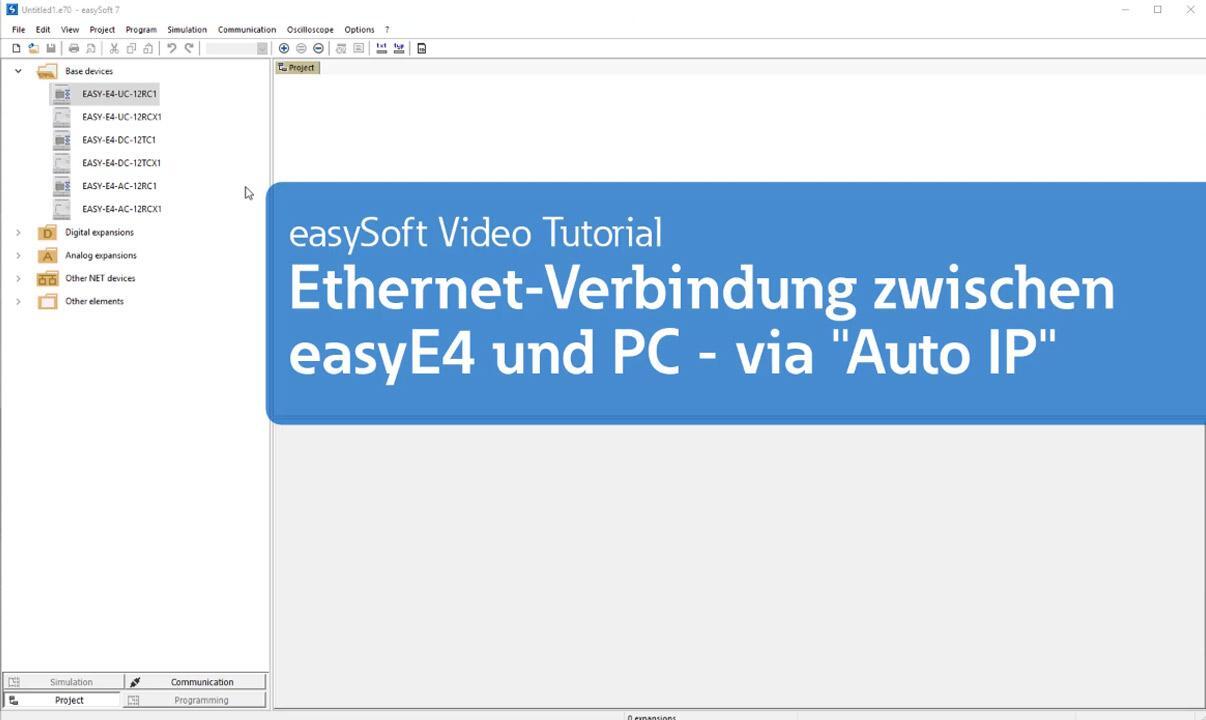Viewport: 1206px width, 720px height.
Task: Undo the last action
Action: [x=171, y=48]
